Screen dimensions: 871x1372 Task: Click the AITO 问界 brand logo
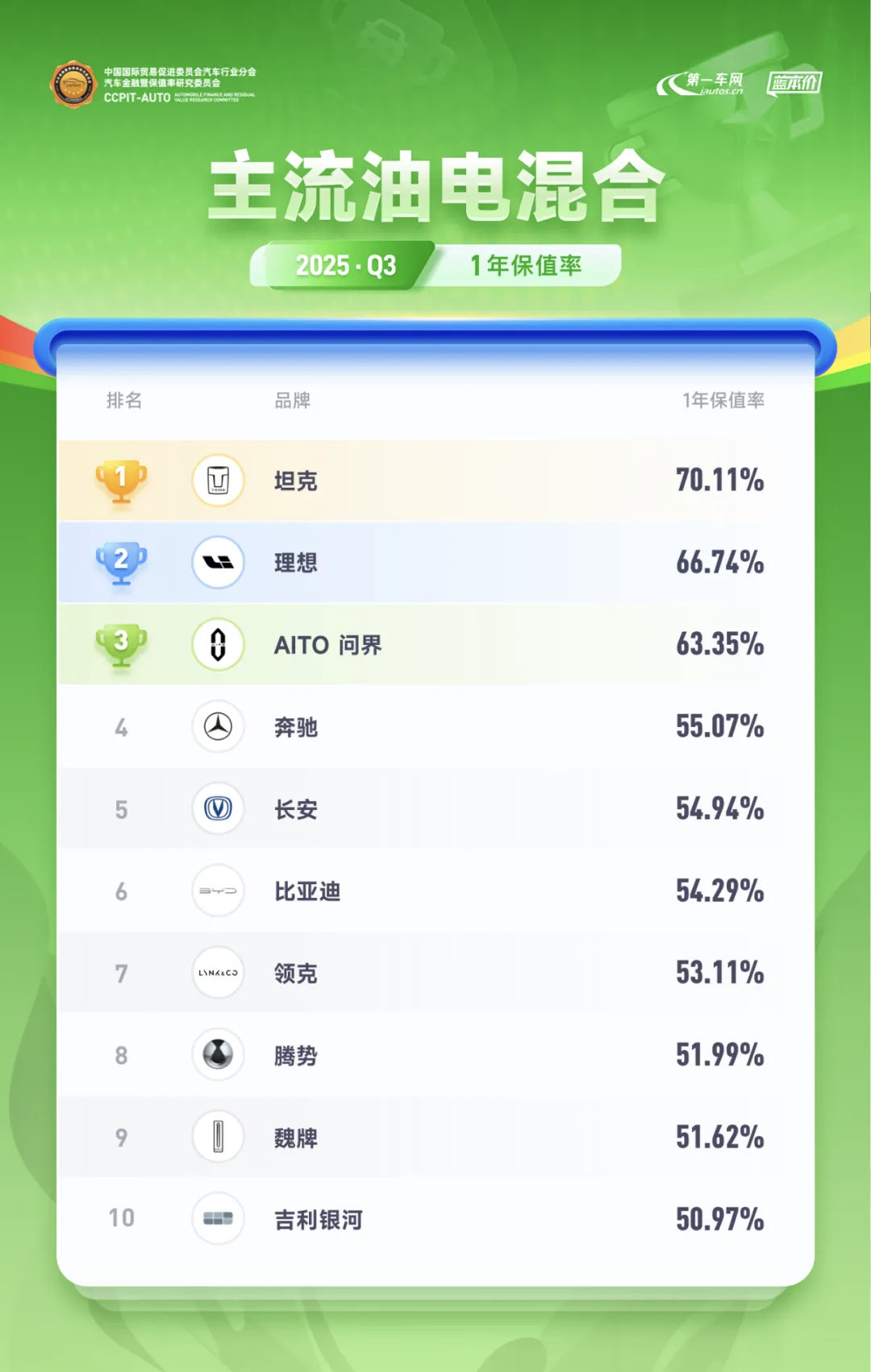pos(218,645)
